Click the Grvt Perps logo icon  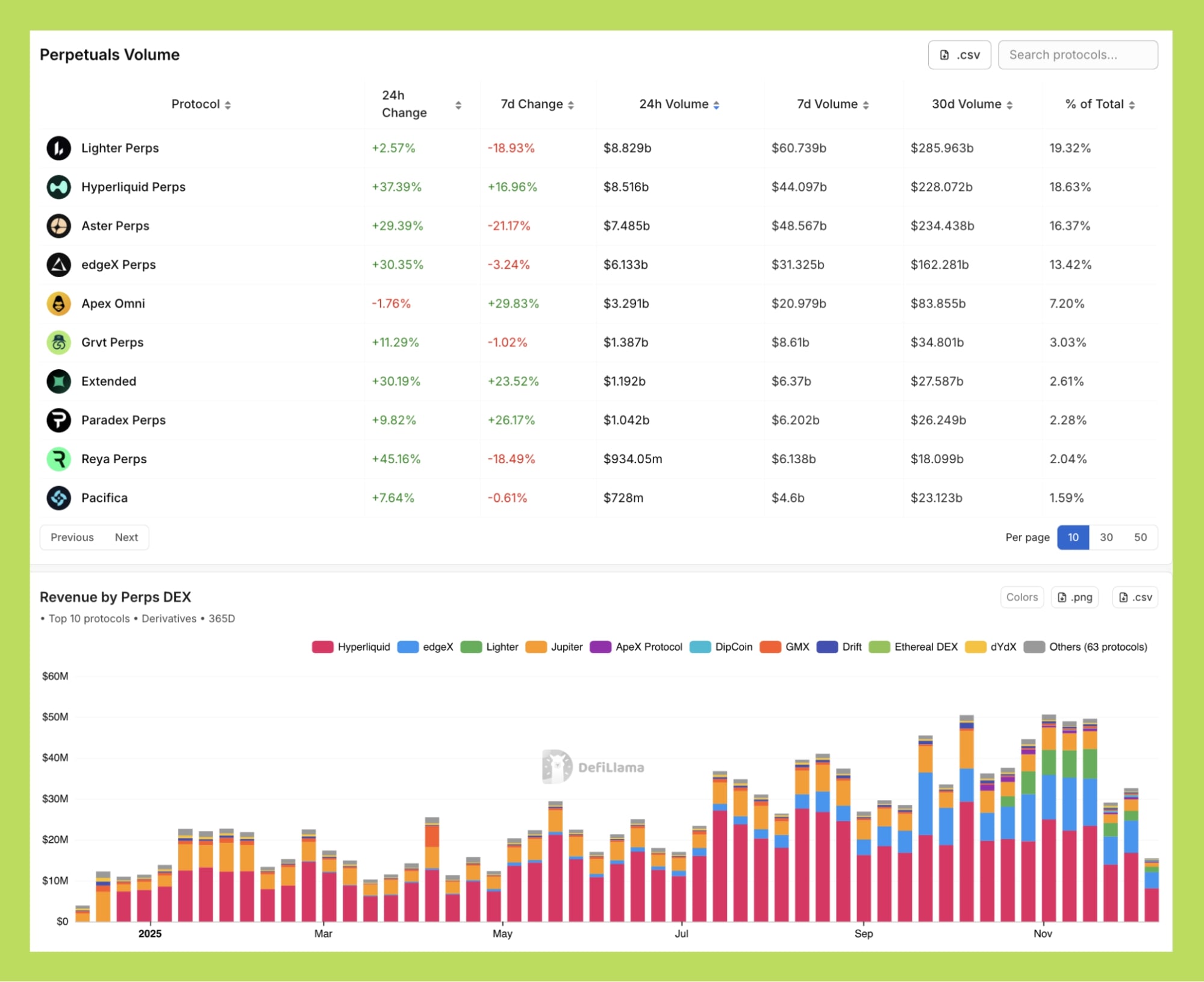(x=58, y=343)
